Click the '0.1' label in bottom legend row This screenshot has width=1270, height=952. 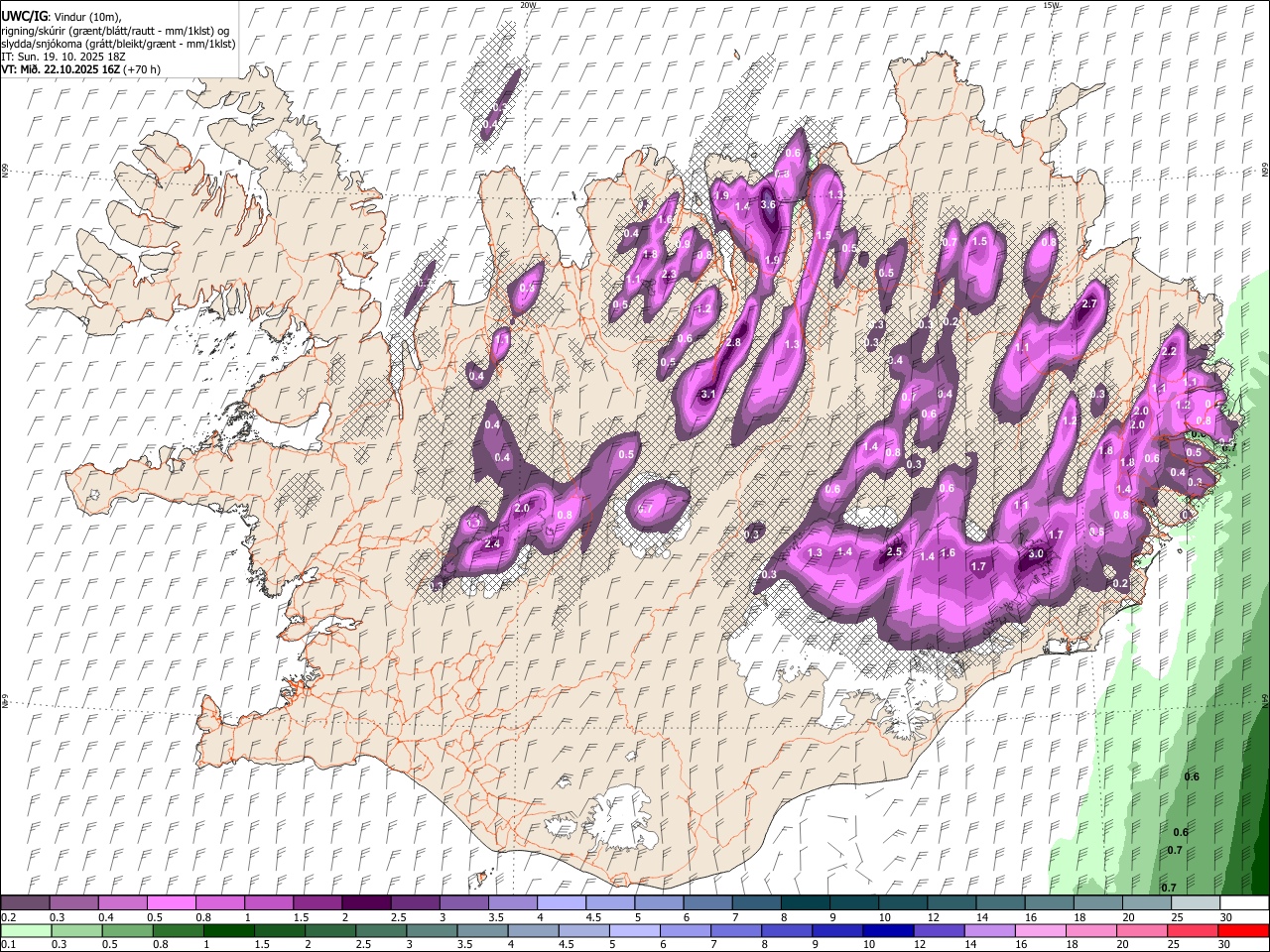(x=8, y=945)
